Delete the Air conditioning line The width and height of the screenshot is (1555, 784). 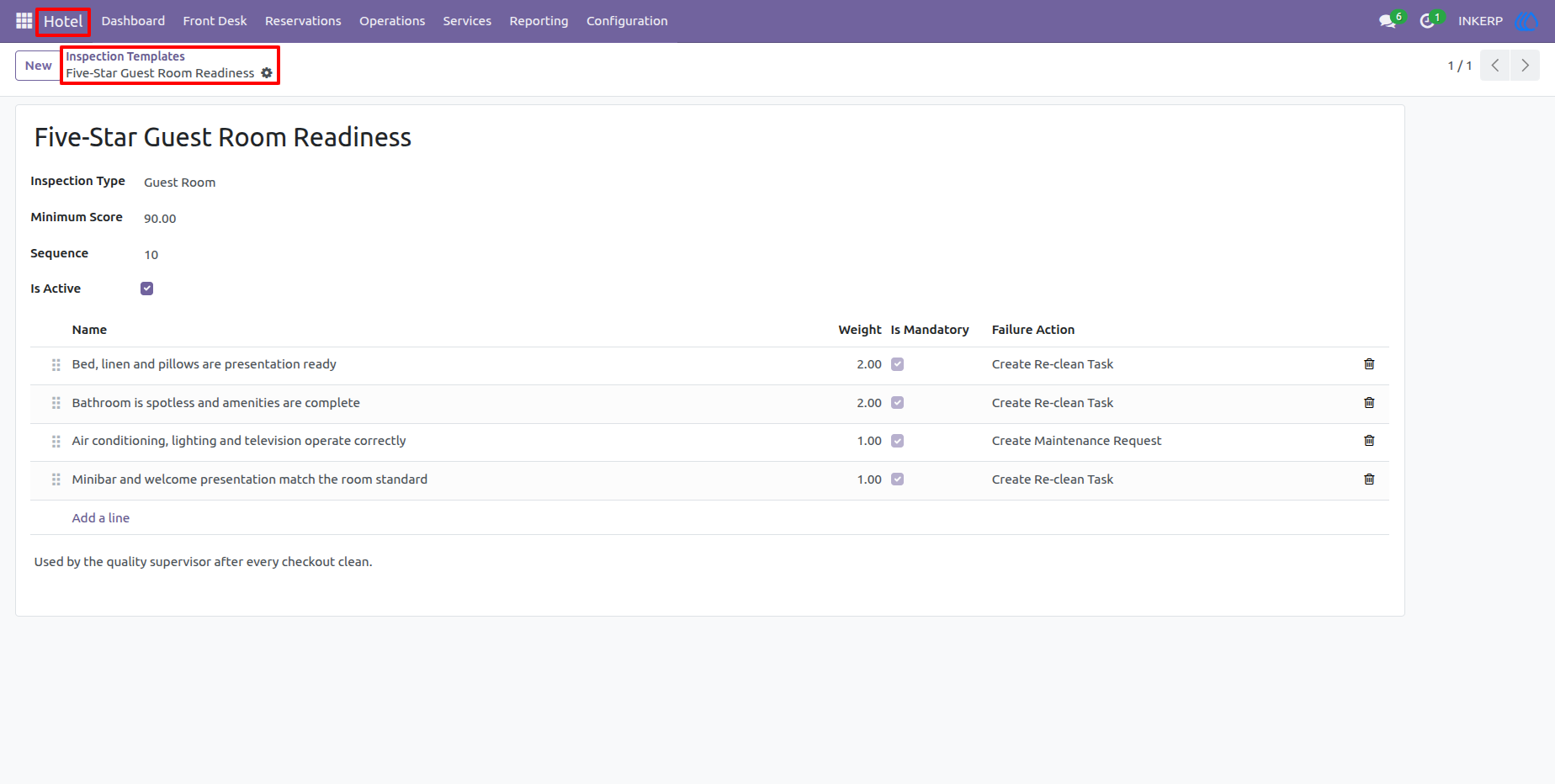[1369, 441]
